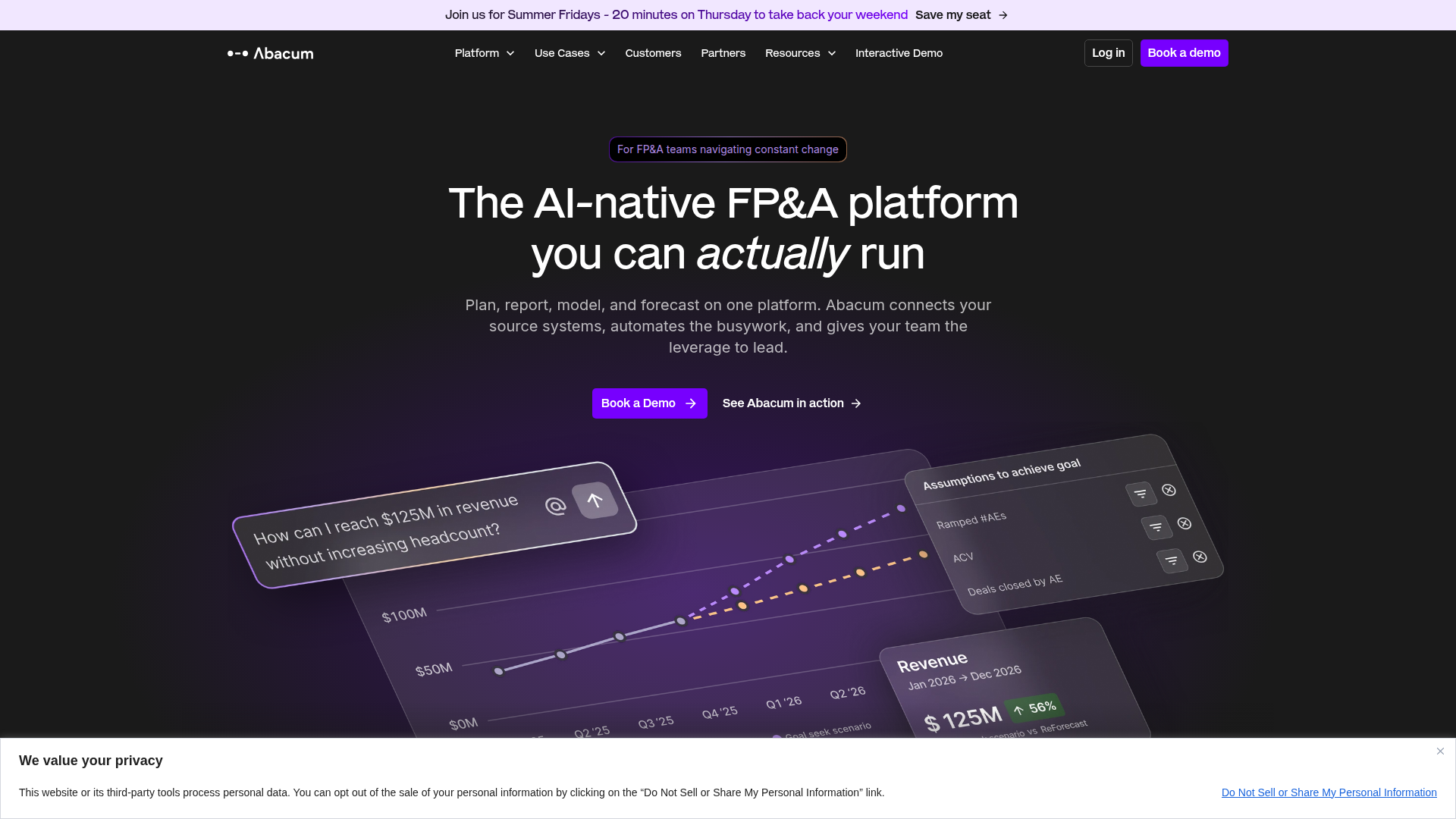Viewport: 1456px width, 819px height.
Task: Open Do Not Sell or Share My Personal Information
Action: 1329,792
